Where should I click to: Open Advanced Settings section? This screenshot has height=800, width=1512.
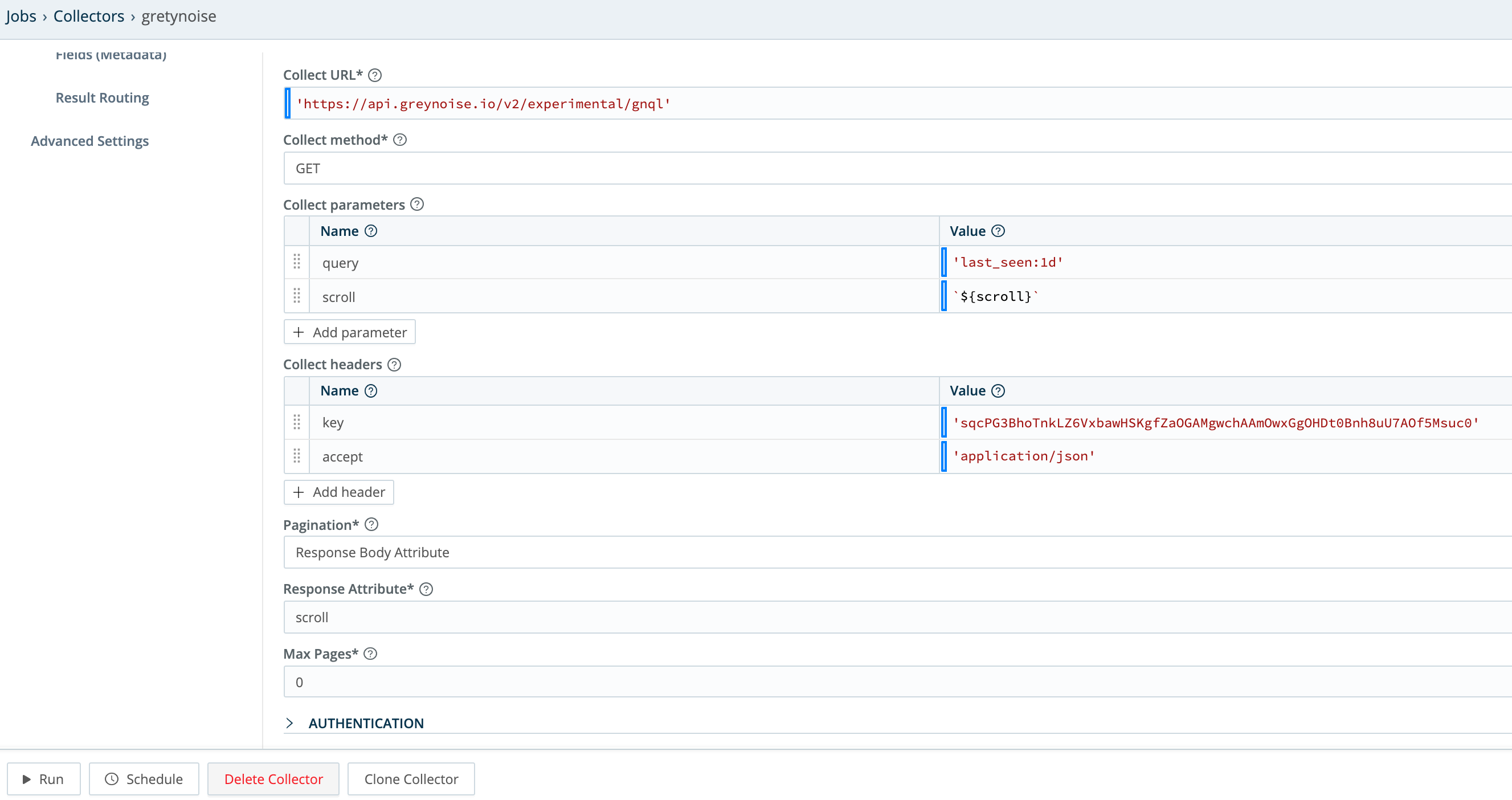90,141
